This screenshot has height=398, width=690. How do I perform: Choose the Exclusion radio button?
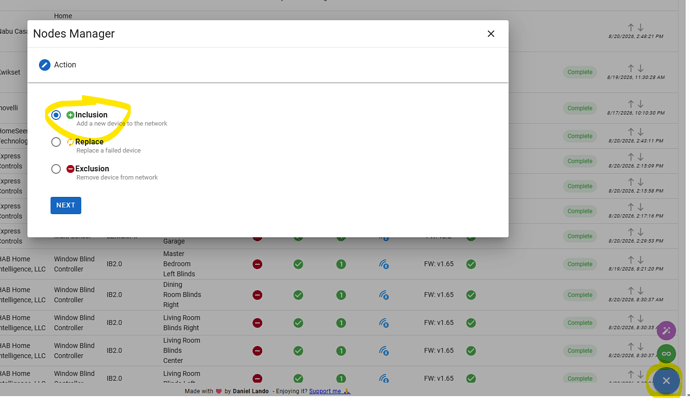click(56, 169)
